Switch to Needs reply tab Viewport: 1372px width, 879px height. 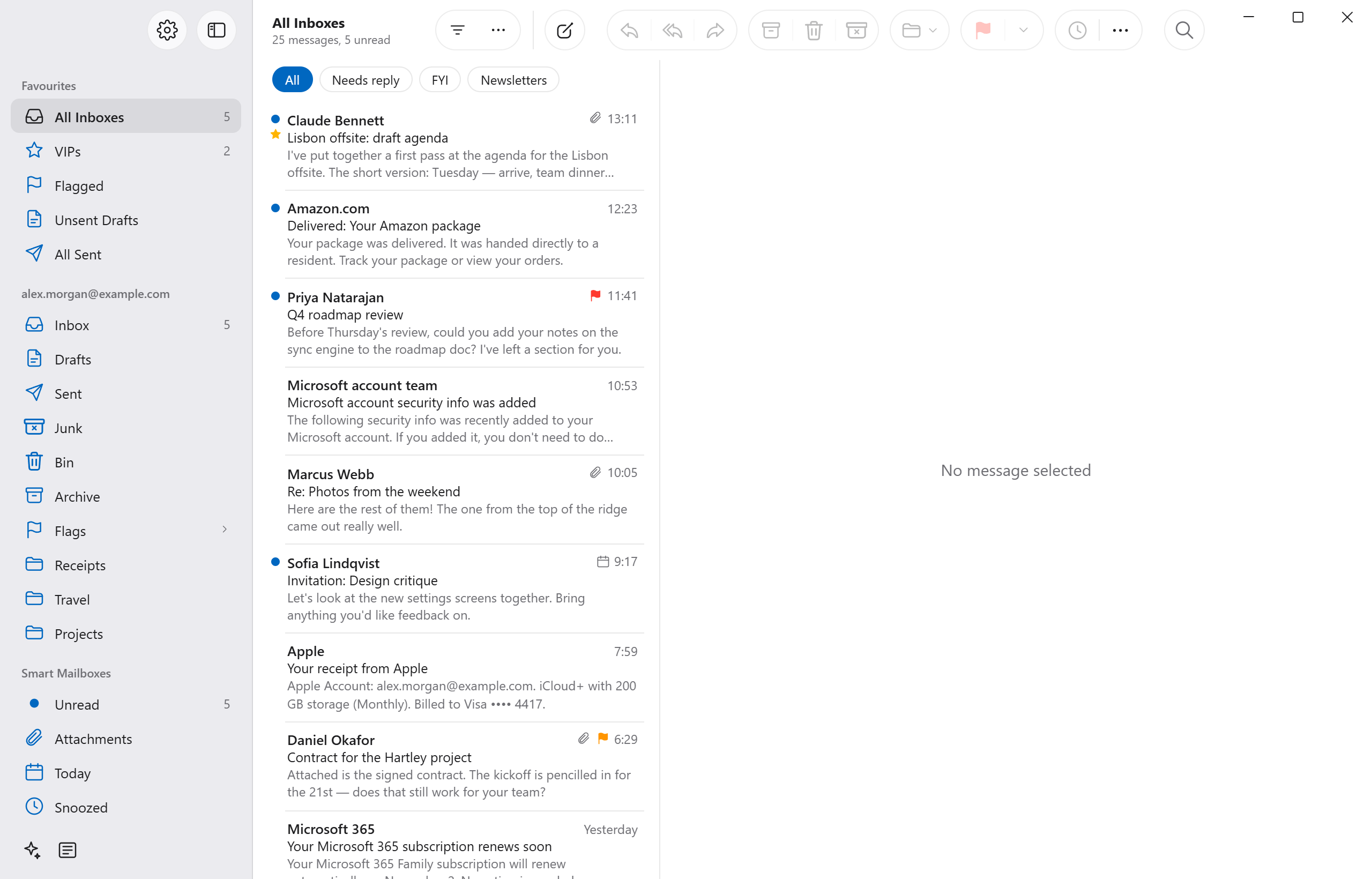[366, 80]
